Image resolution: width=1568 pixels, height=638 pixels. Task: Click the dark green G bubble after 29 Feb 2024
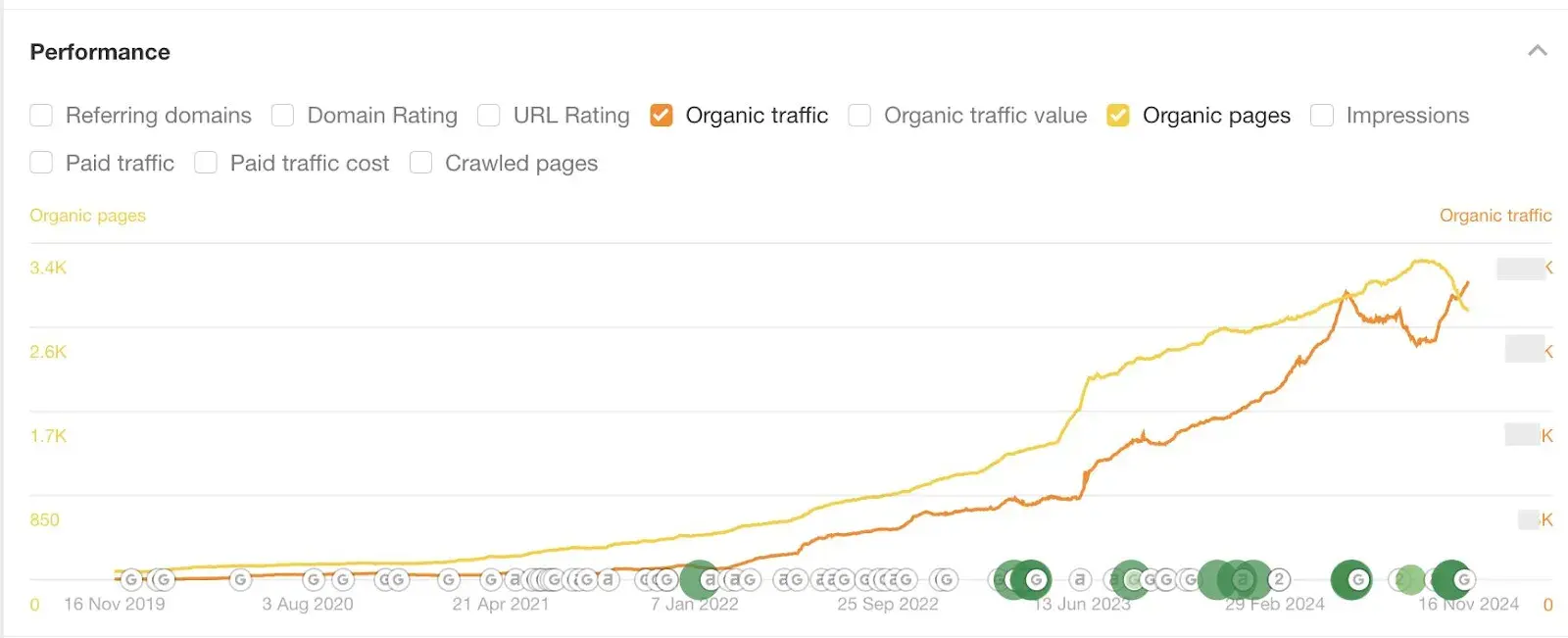coord(1352,580)
